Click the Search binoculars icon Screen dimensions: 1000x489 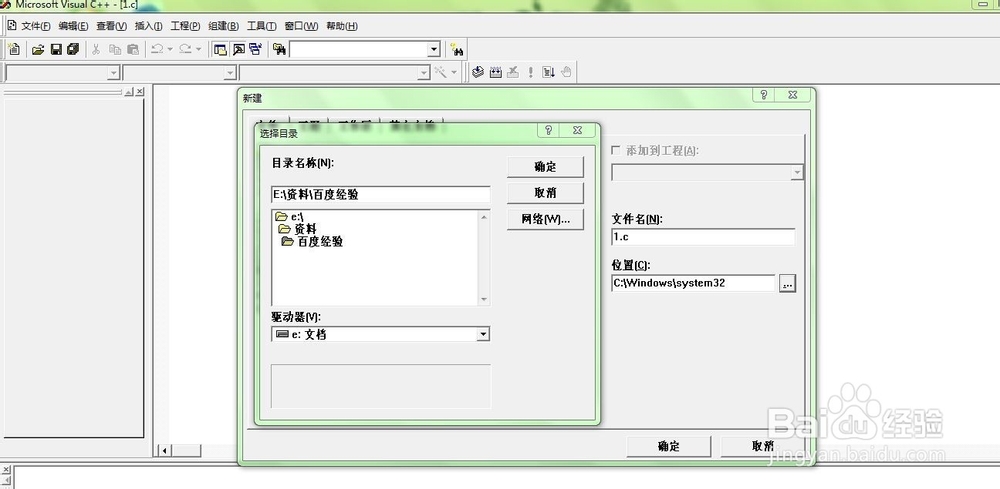(x=457, y=49)
